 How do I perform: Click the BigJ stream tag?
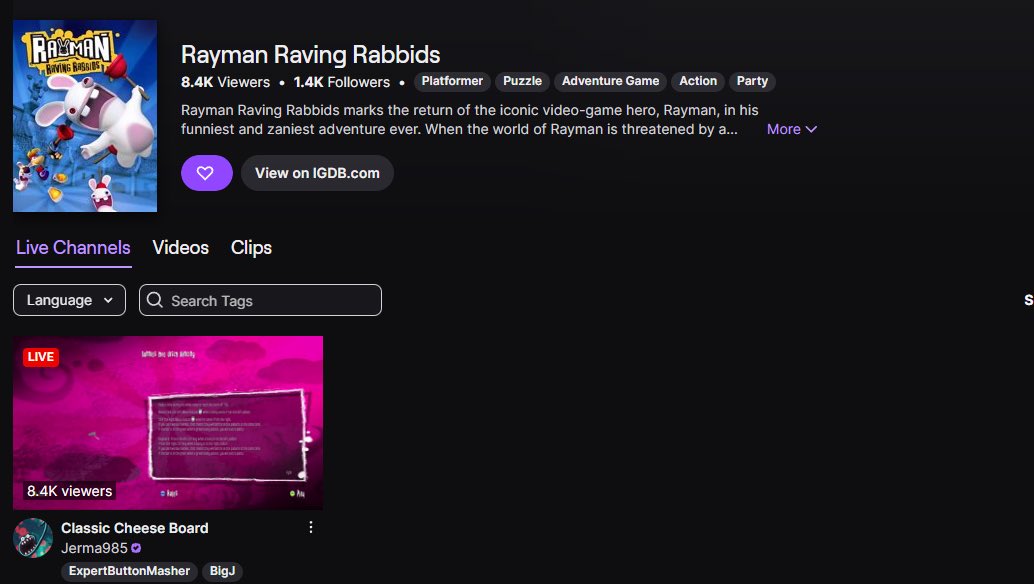tap(222, 571)
